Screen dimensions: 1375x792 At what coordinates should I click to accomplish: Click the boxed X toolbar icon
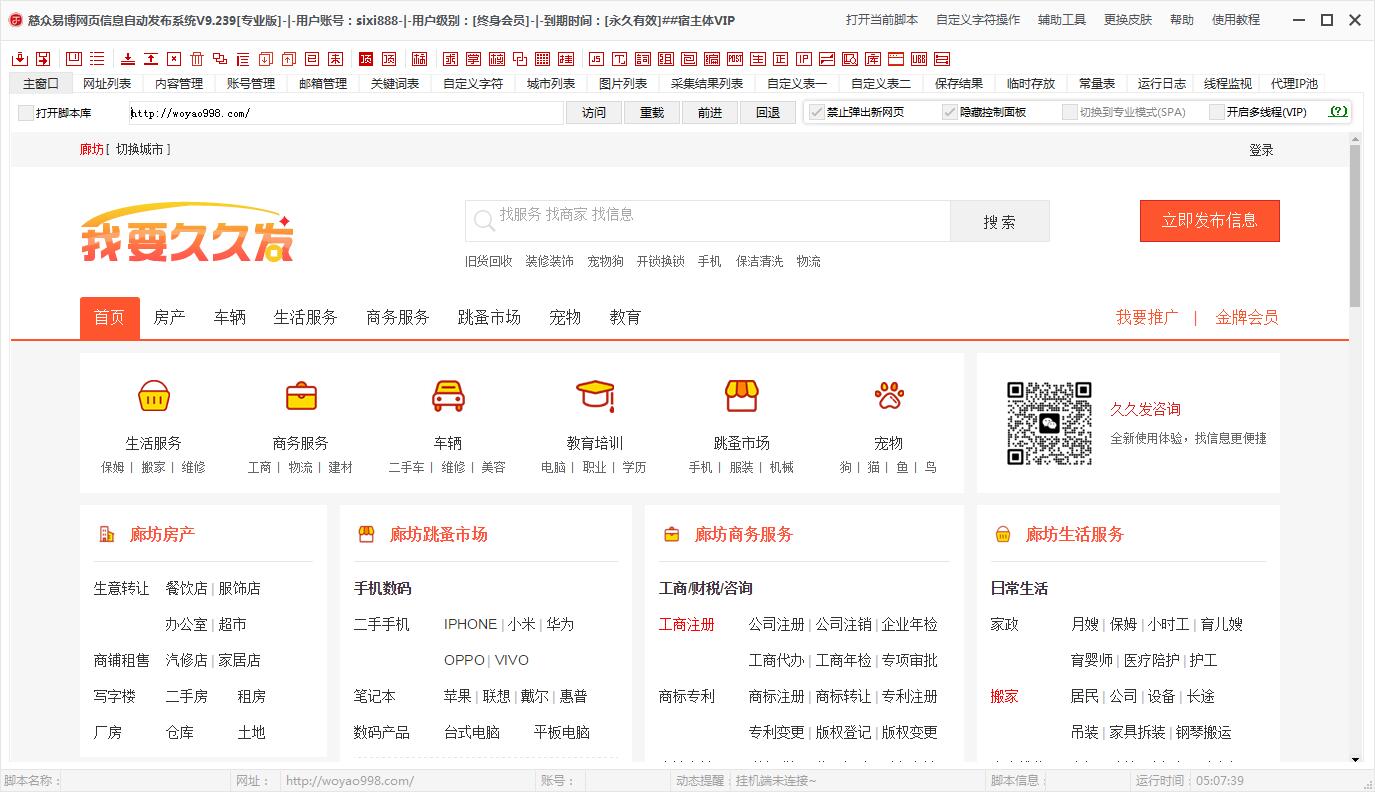[174, 59]
